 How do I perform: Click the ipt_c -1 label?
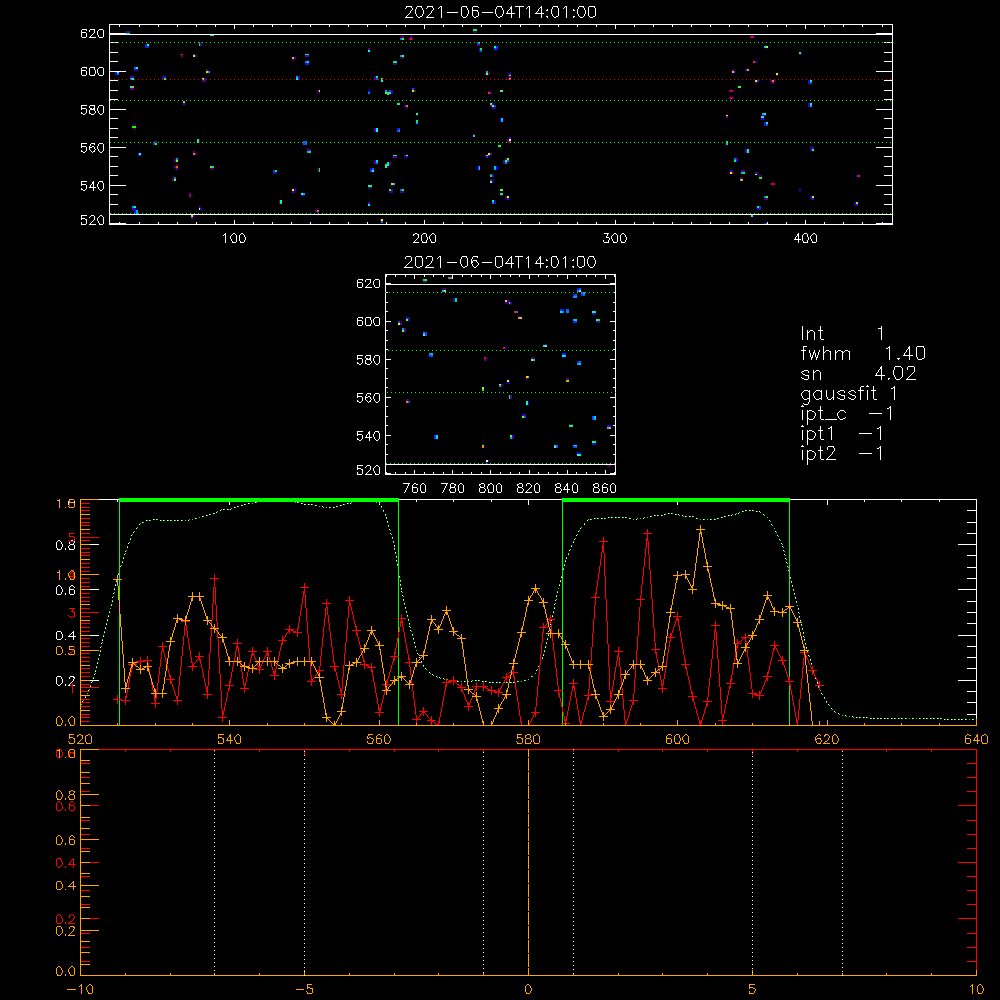847,414
